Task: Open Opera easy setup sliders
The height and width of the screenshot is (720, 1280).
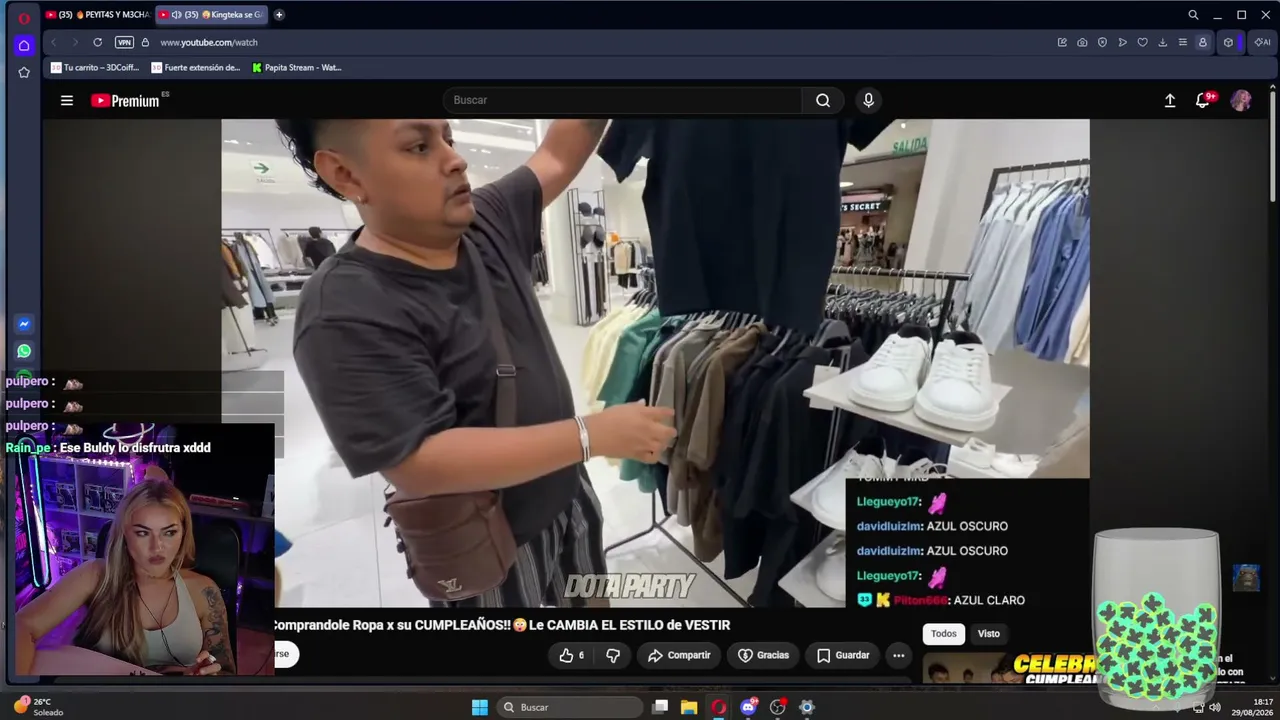Action: pos(1182,42)
